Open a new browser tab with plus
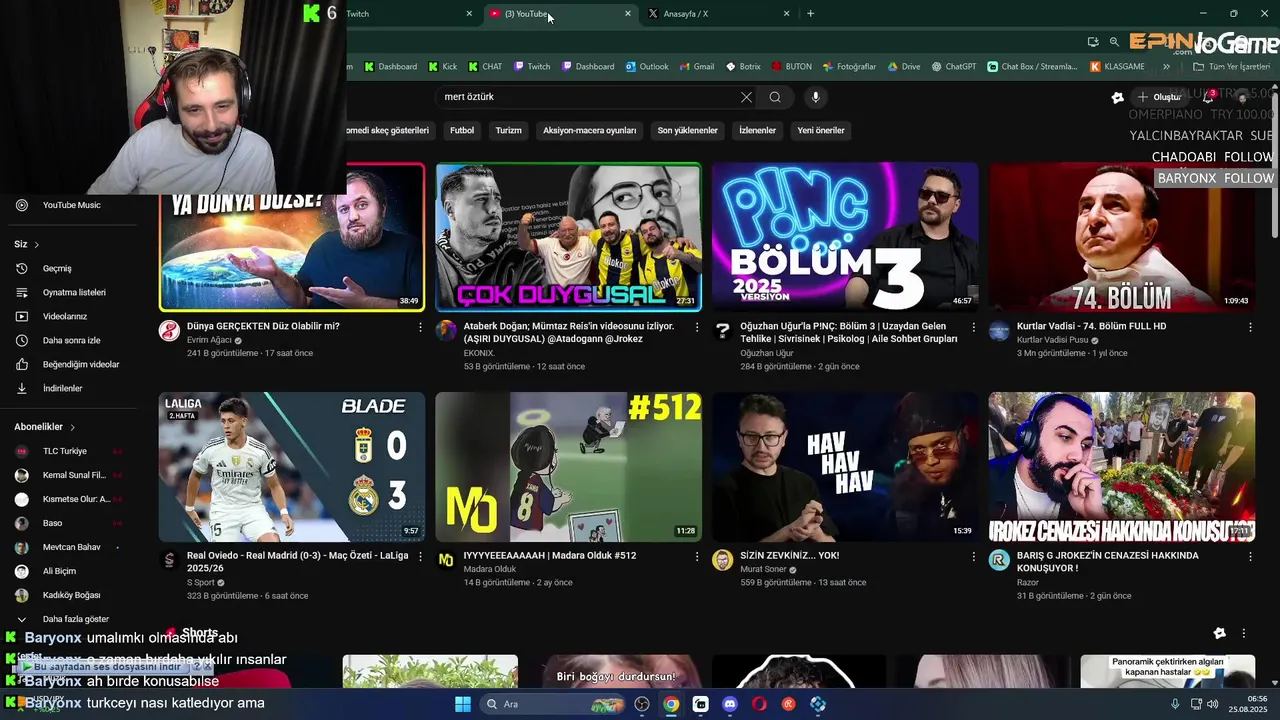Viewport: 1280px width, 720px height. (x=810, y=14)
